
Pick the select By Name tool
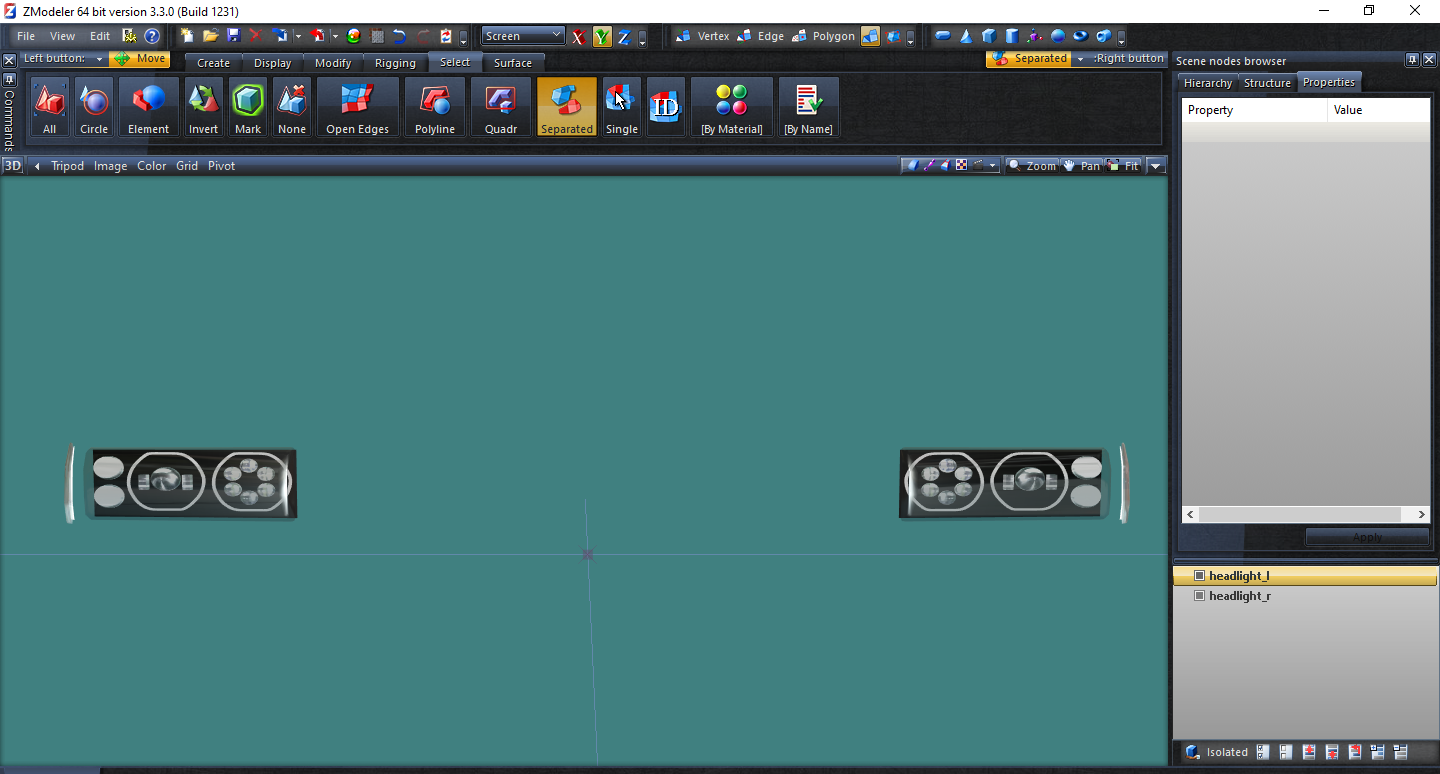click(808, 108)
